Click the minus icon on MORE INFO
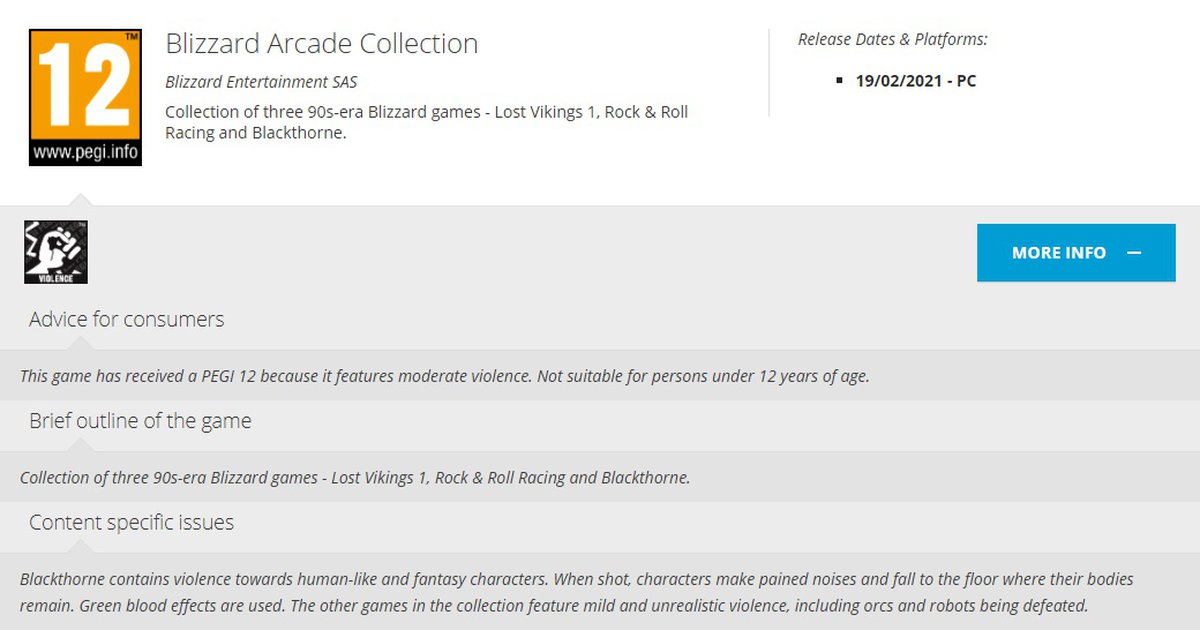Viewport: 1200px width, 630px height. coord(1134,253)
